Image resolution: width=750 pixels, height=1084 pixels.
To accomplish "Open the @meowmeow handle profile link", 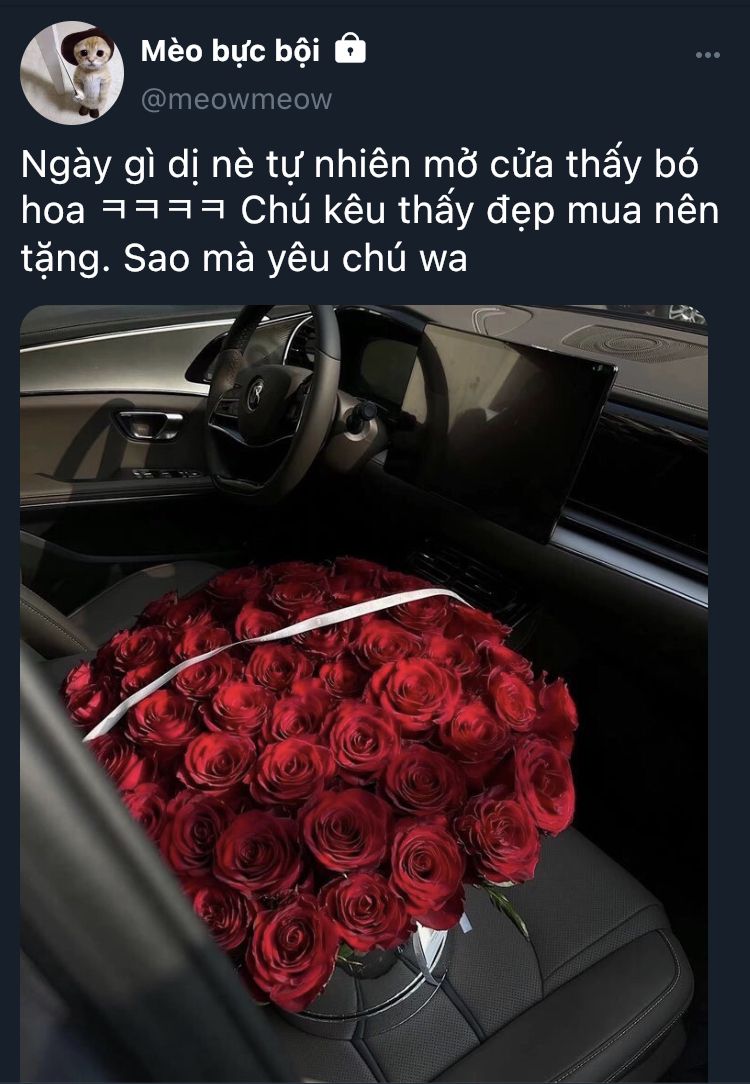I will point(236,100).
